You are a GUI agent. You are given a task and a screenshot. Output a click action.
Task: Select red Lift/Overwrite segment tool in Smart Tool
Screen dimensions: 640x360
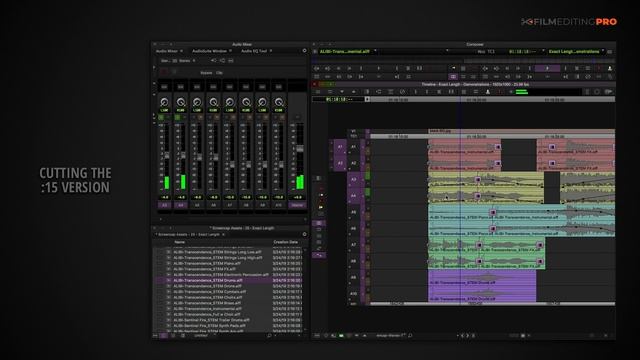click(x=321, y=189)
